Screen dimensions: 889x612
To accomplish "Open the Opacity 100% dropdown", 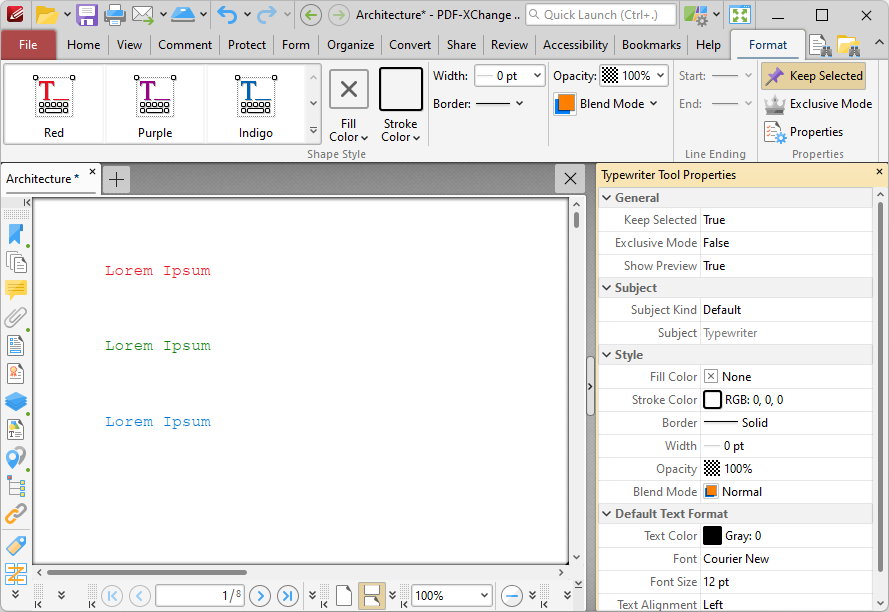I will 660,76.
